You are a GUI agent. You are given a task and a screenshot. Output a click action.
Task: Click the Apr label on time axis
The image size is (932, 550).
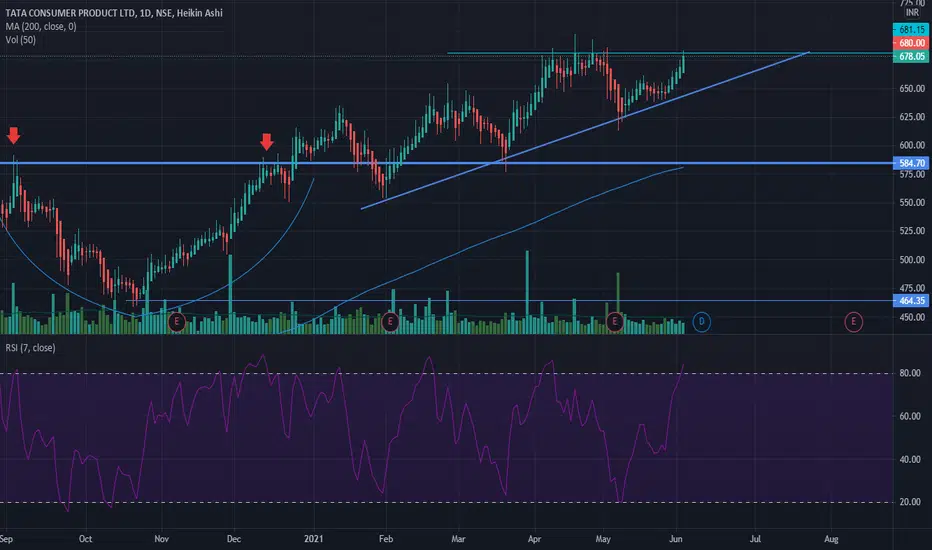[x=534, y=539]
